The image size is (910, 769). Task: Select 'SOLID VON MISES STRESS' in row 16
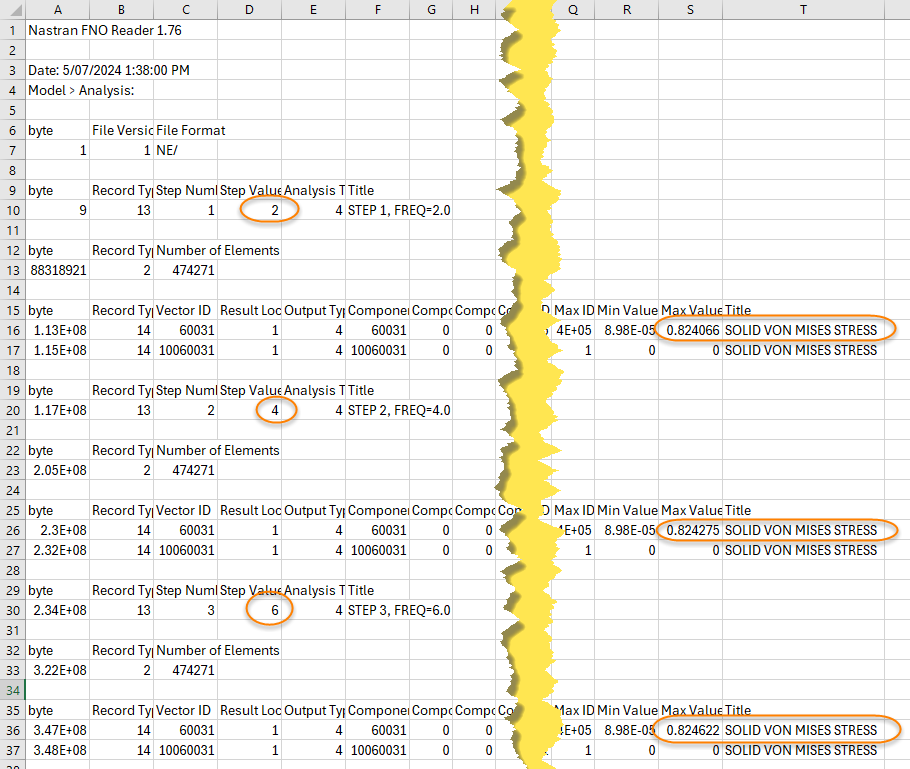pyautogui.click(x=800, y=330)
